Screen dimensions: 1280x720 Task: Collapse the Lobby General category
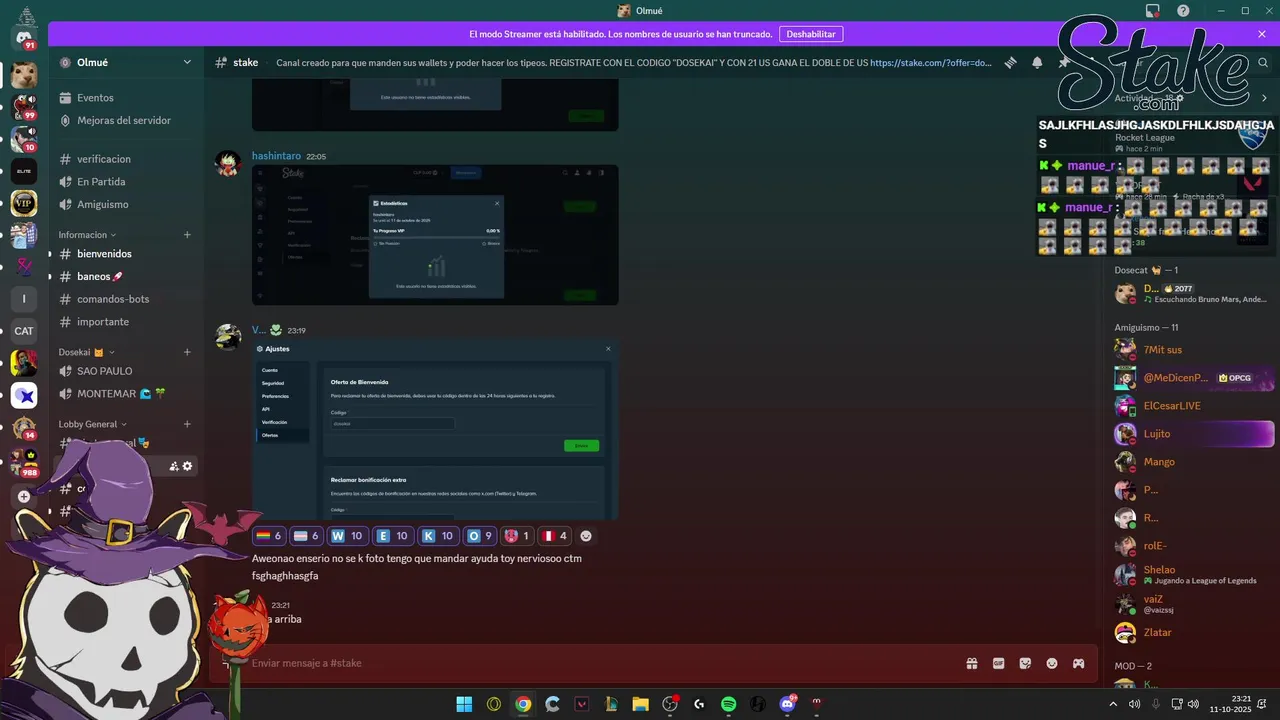pyautogui.click(x=94, y=424)
